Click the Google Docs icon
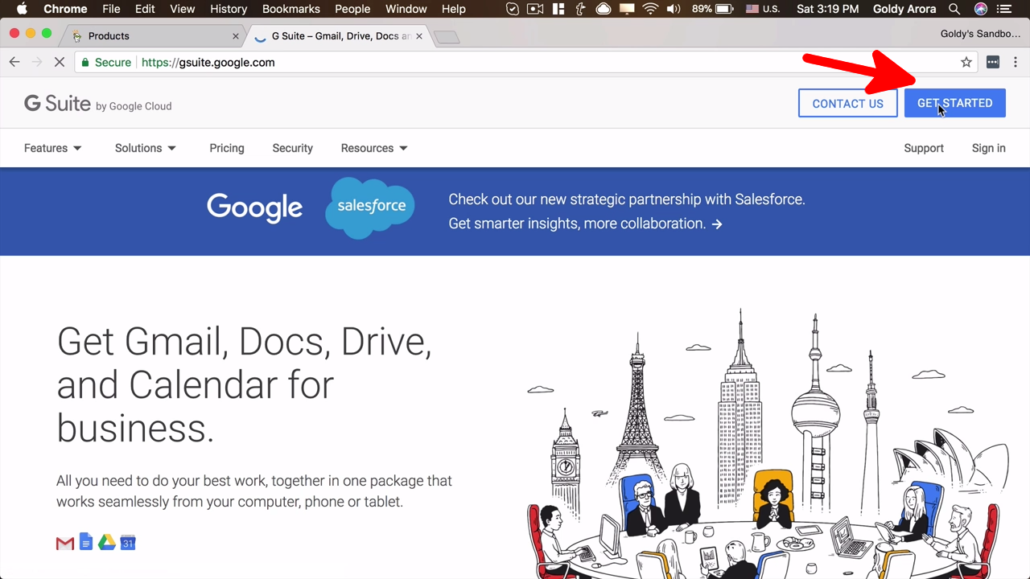This screenshot has width=1030, height=579. coord(86,542)
